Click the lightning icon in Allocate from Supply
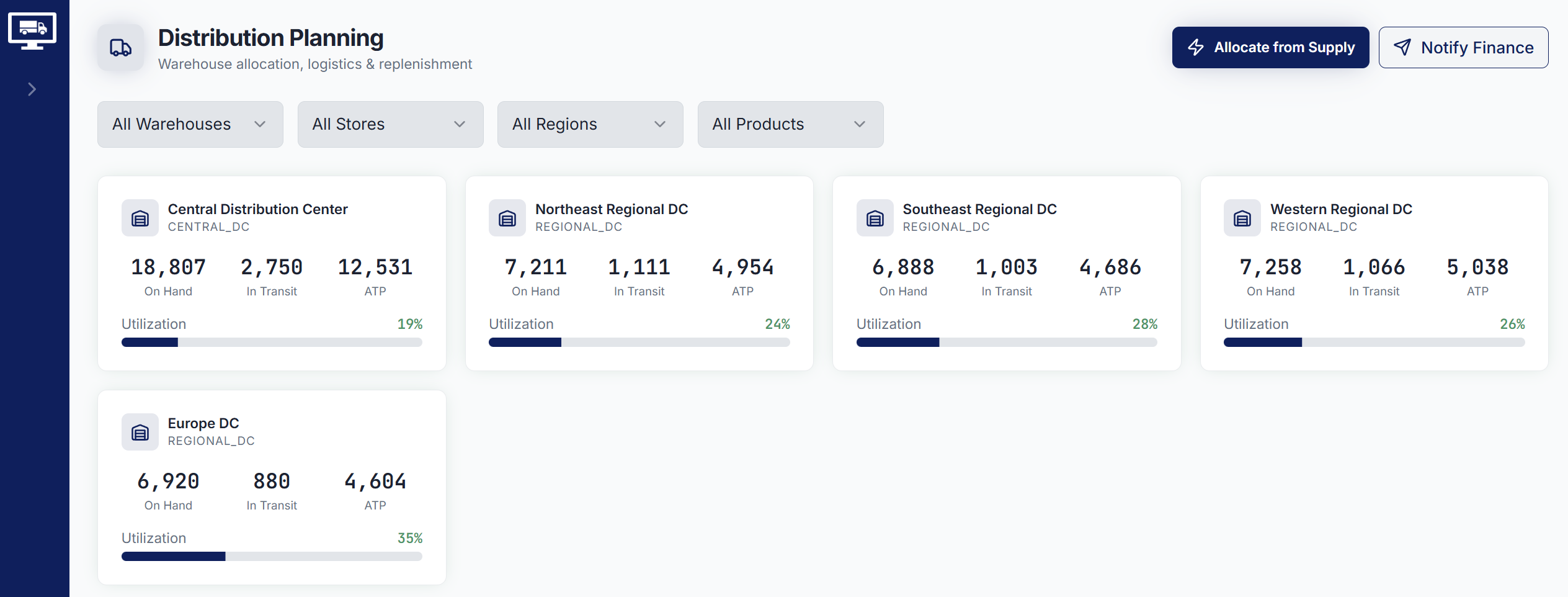 1196,47
